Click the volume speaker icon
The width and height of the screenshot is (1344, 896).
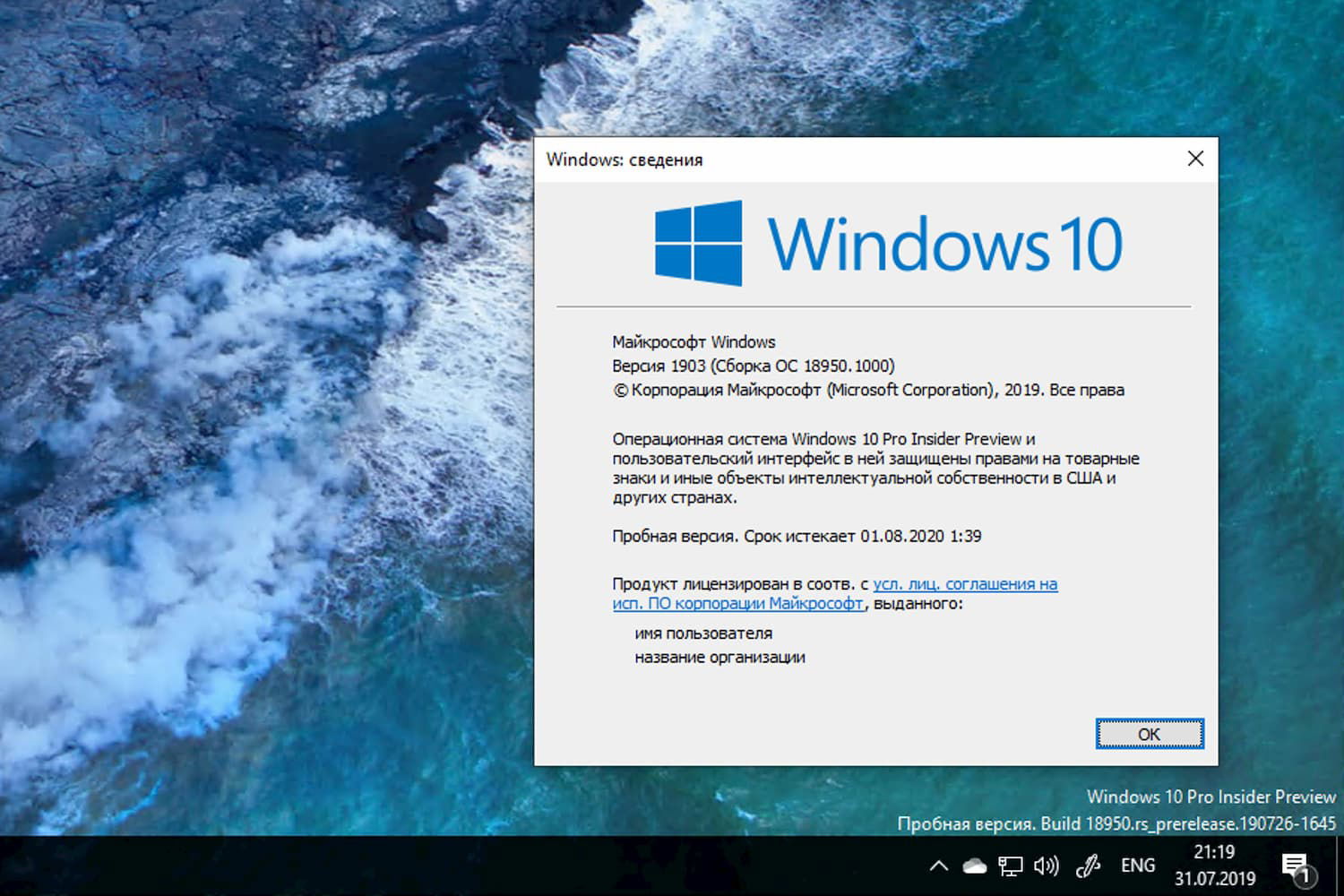tap(1045, 865)
